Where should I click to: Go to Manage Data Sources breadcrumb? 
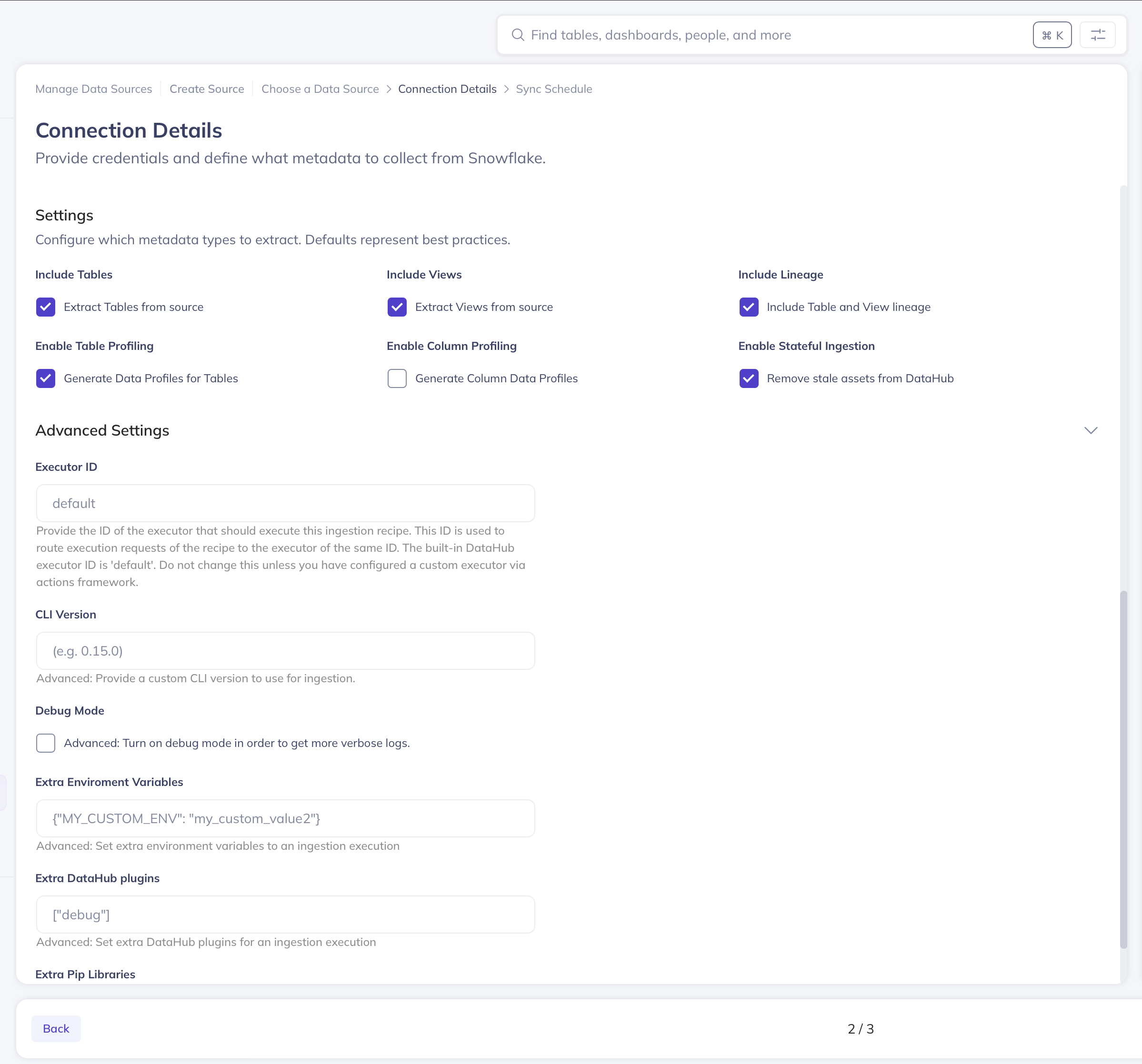pyautogui.click(x=94, y=89)
